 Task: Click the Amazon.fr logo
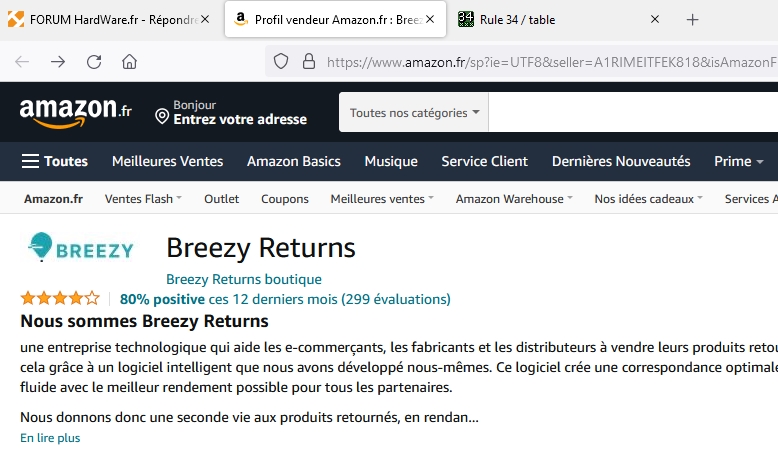pyautogui.click(x=75, y=112)
